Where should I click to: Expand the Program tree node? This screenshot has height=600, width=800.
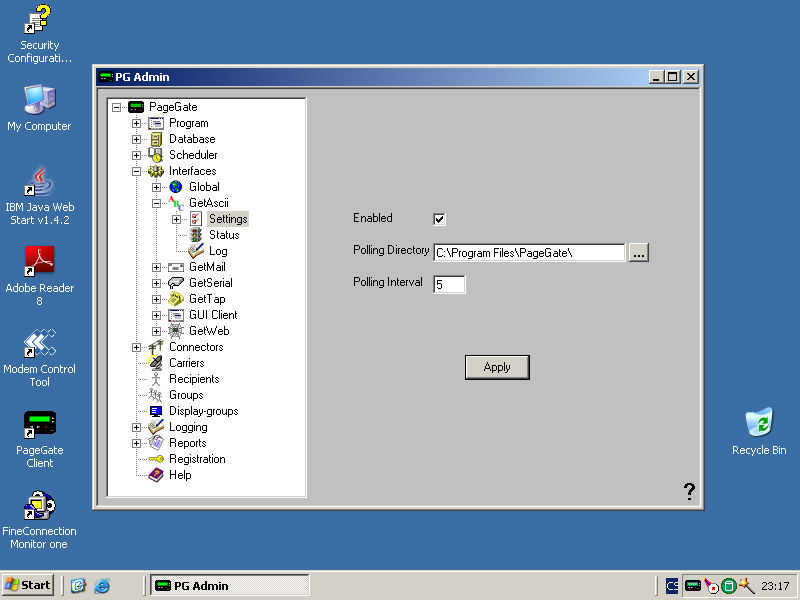point(136,123)
